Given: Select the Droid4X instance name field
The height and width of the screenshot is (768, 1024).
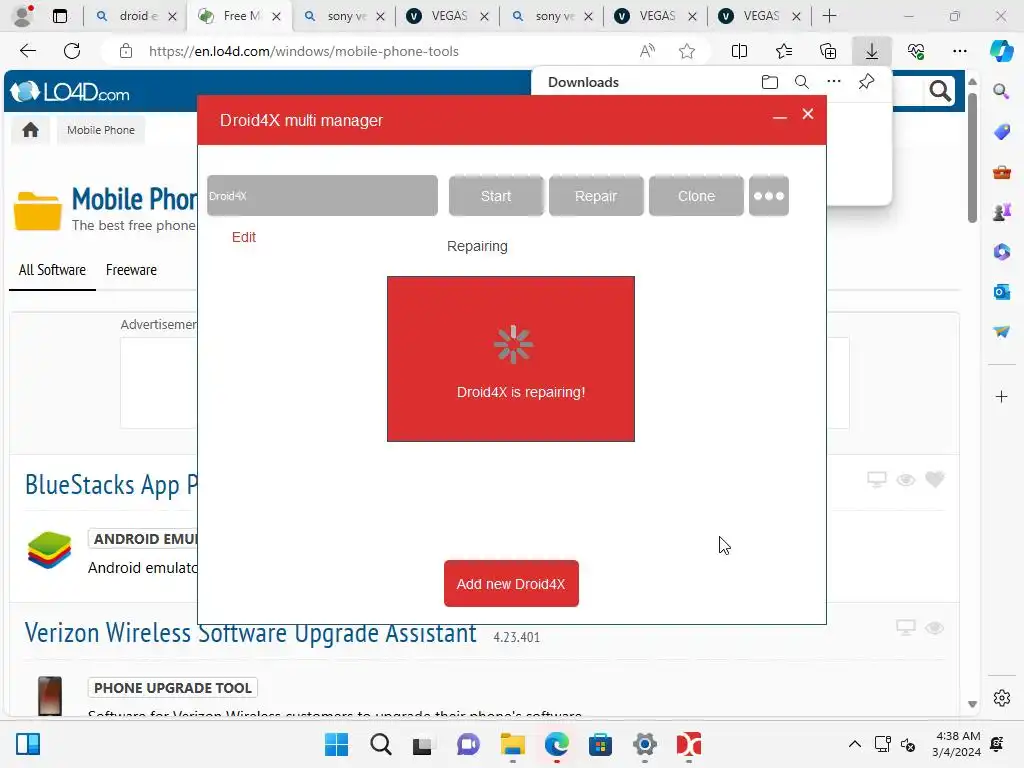Looking at the screenshot, I should [x=323, y=195].
